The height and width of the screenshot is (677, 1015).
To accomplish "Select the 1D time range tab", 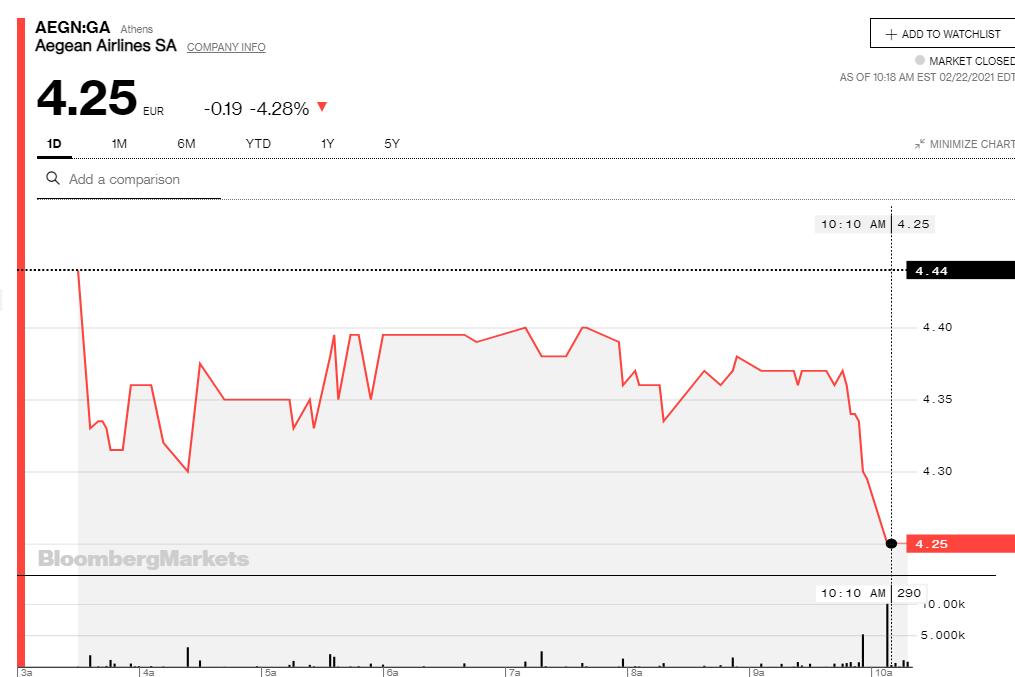I will pyautogui.click(x=54, y=144).
